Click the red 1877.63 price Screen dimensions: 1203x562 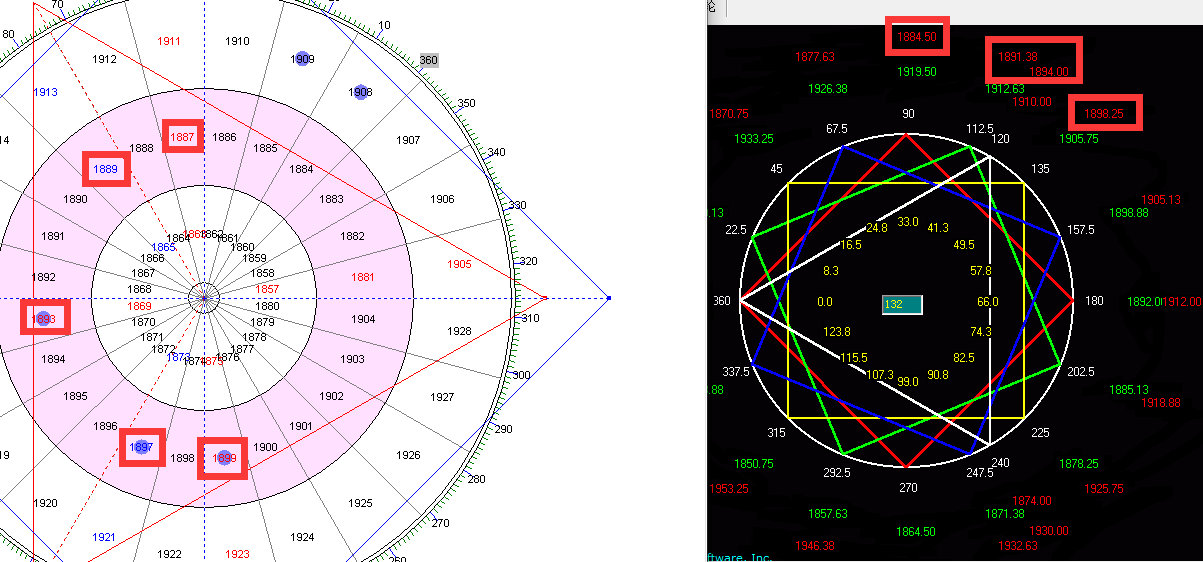tap(815, 57)
